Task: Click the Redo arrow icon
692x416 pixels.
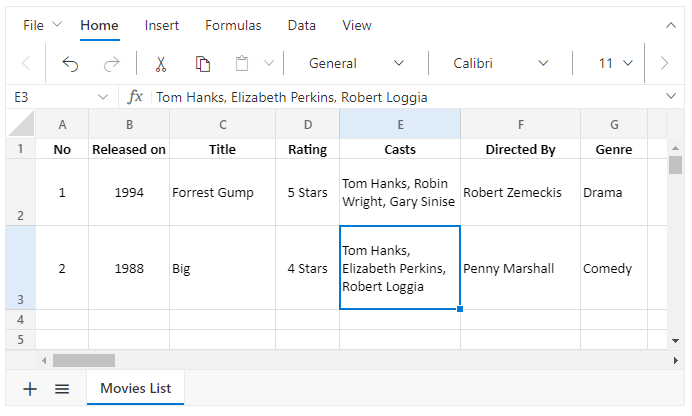Action: coord(111,63)
